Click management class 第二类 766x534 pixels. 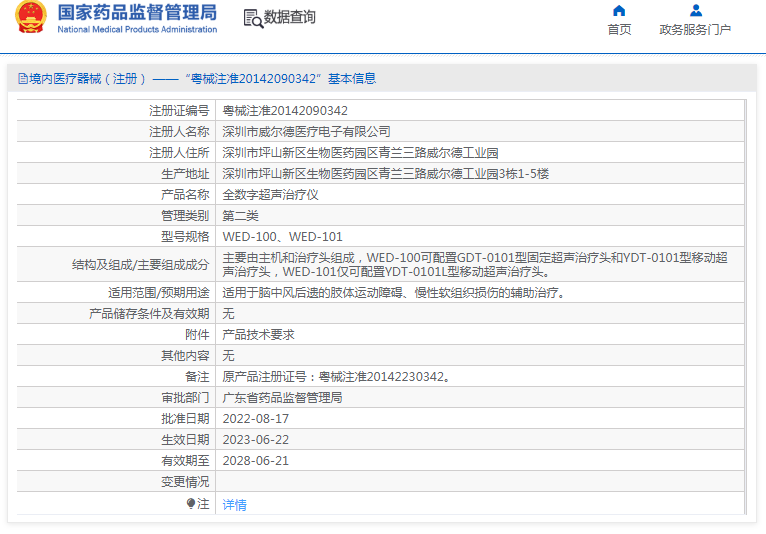pyautogui.click(x=240, y=216)
